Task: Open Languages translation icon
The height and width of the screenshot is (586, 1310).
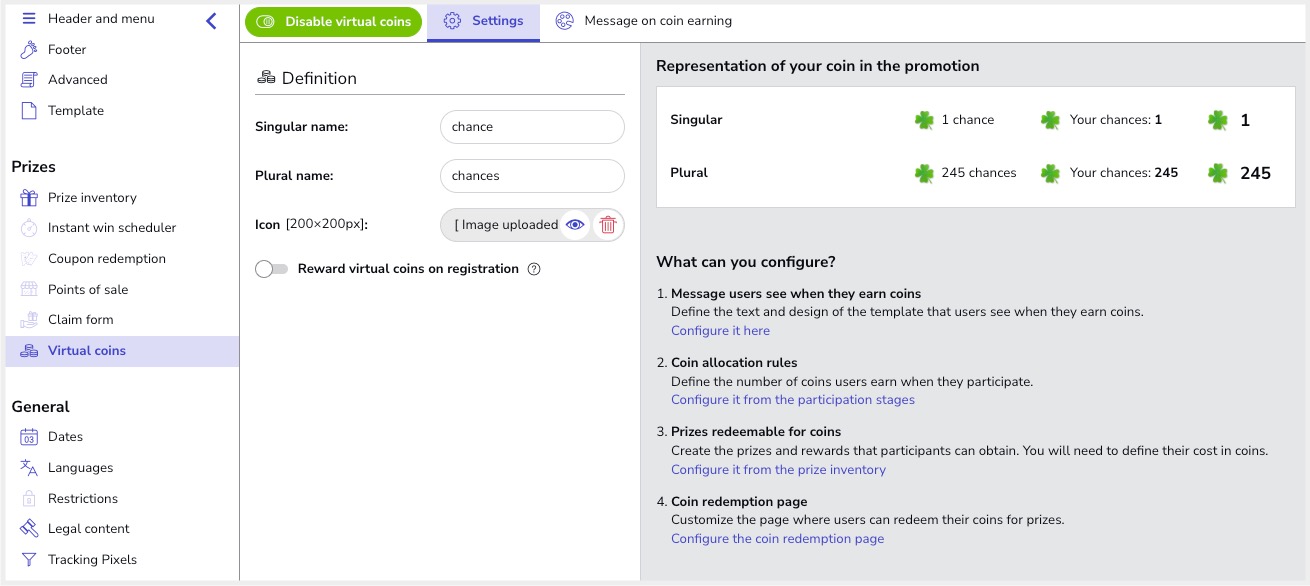Action: point(29,468)
